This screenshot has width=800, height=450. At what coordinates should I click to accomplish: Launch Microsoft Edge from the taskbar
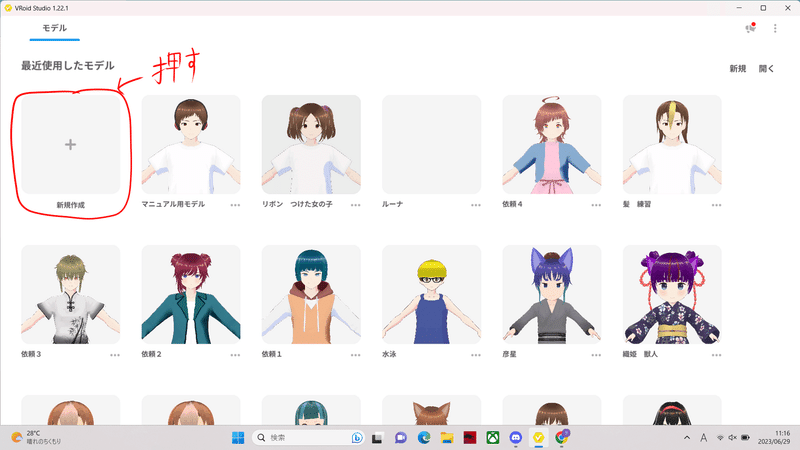point(424,438)
